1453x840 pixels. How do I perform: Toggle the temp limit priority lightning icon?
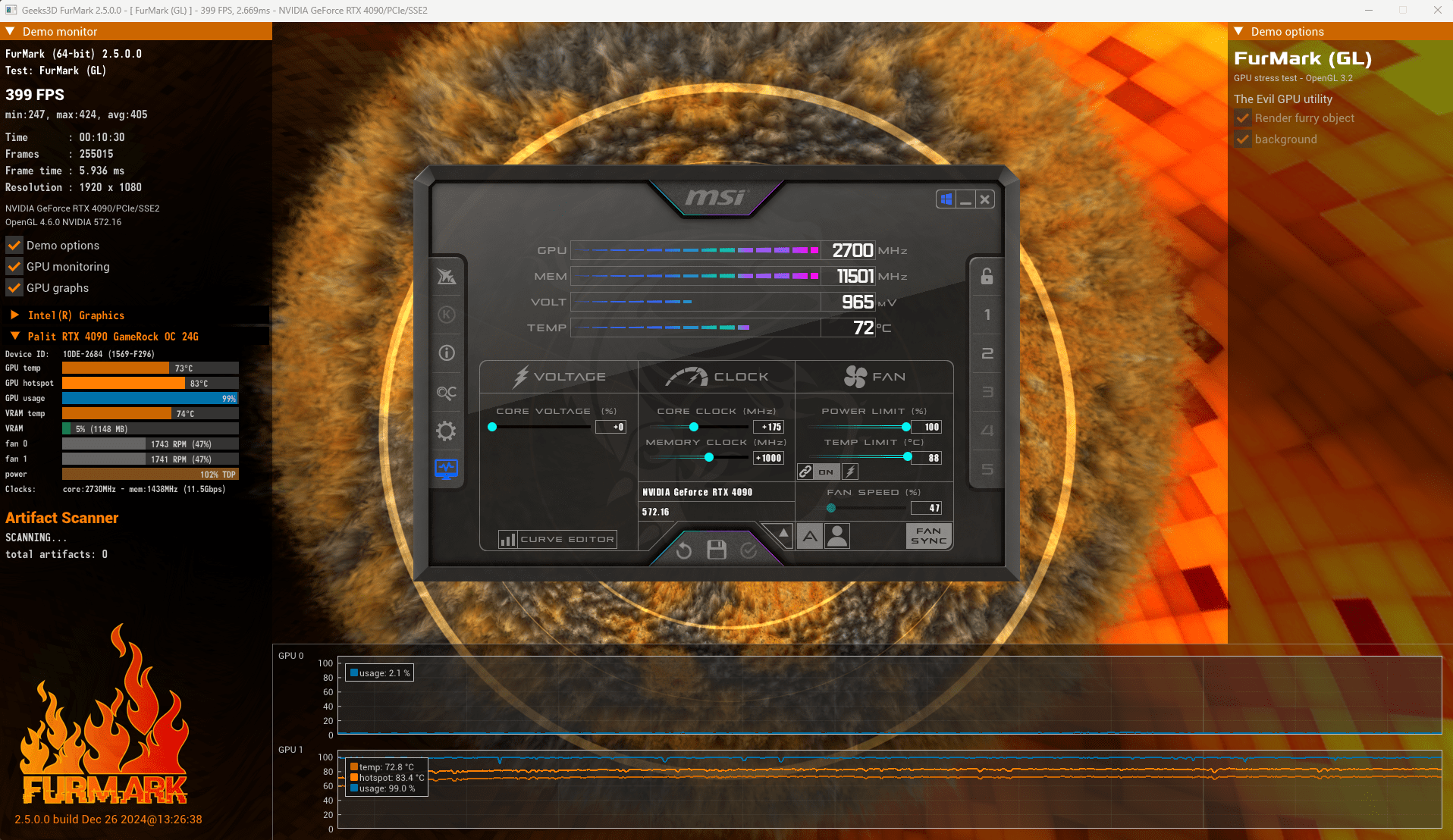(x=850, y=472)
